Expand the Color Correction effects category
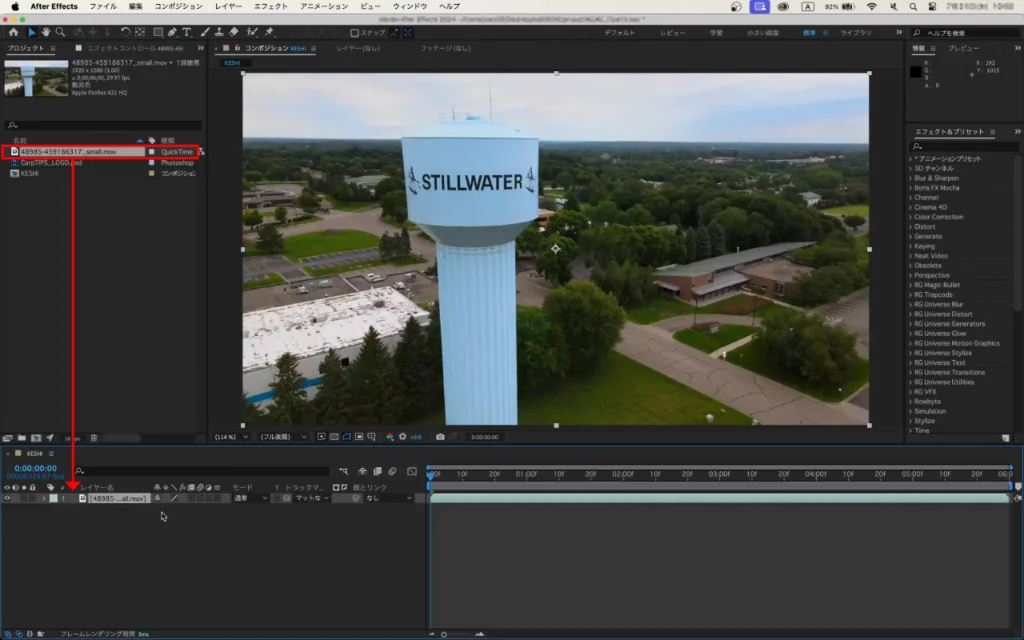1024x640 pixels. pos(938,217)
